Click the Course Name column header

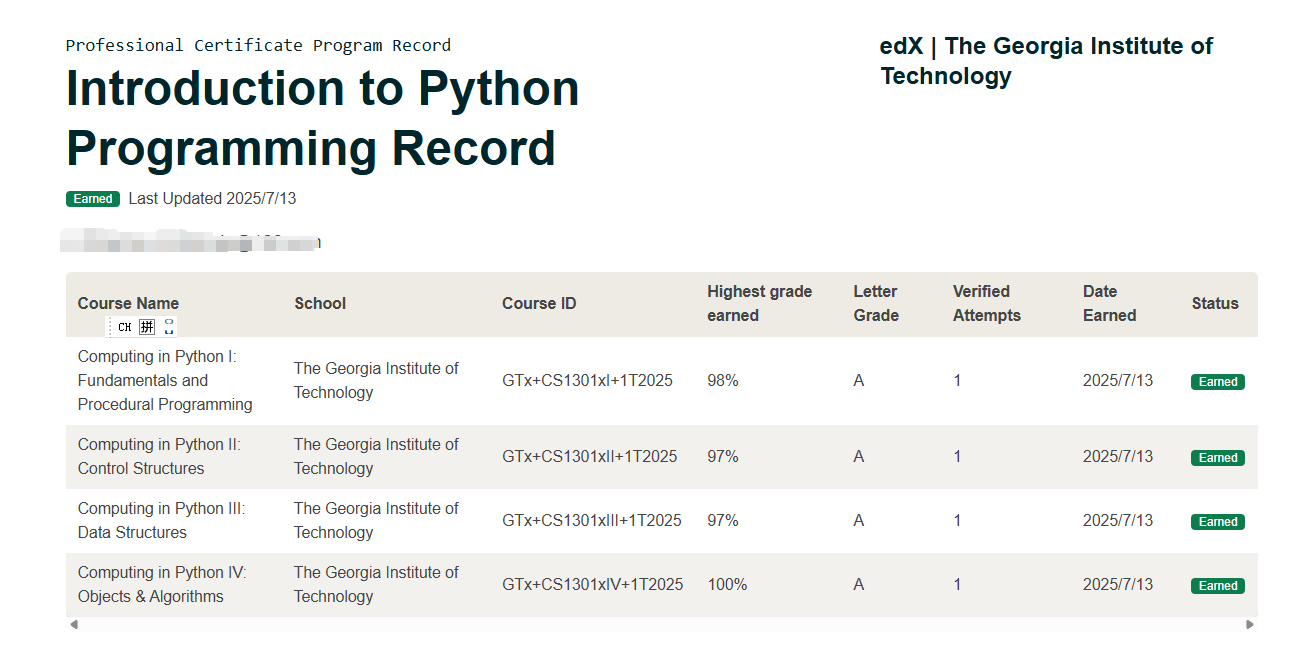pos(128,303)
